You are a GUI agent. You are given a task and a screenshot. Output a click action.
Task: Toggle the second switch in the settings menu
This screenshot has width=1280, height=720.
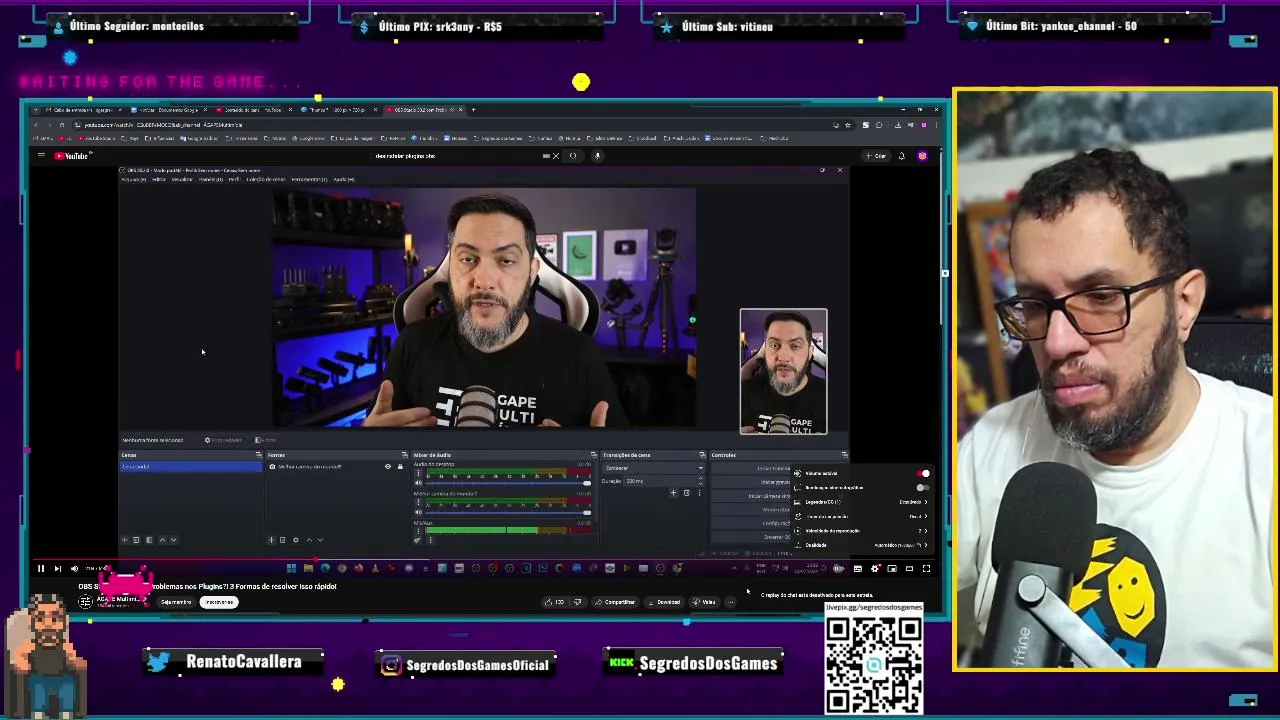coord(923,488)
